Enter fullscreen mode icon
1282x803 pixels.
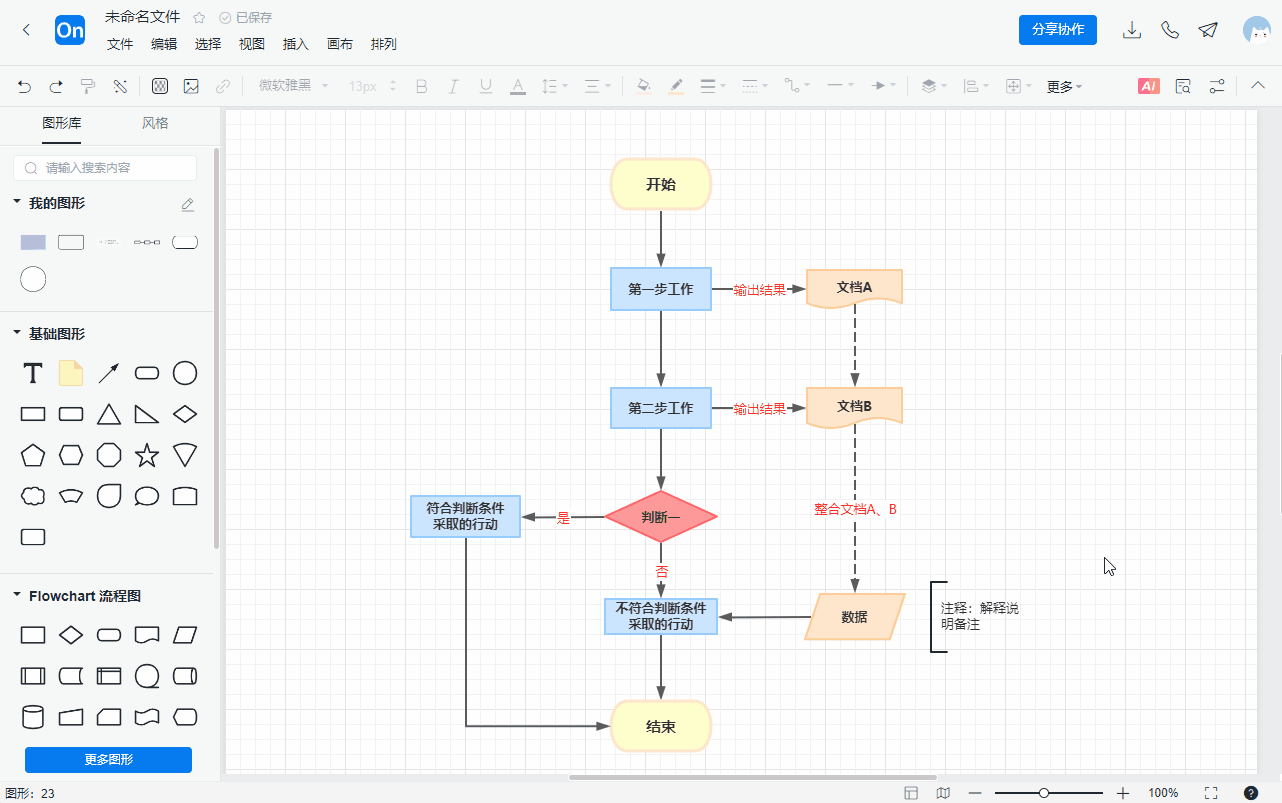(x=1211, y=793)
